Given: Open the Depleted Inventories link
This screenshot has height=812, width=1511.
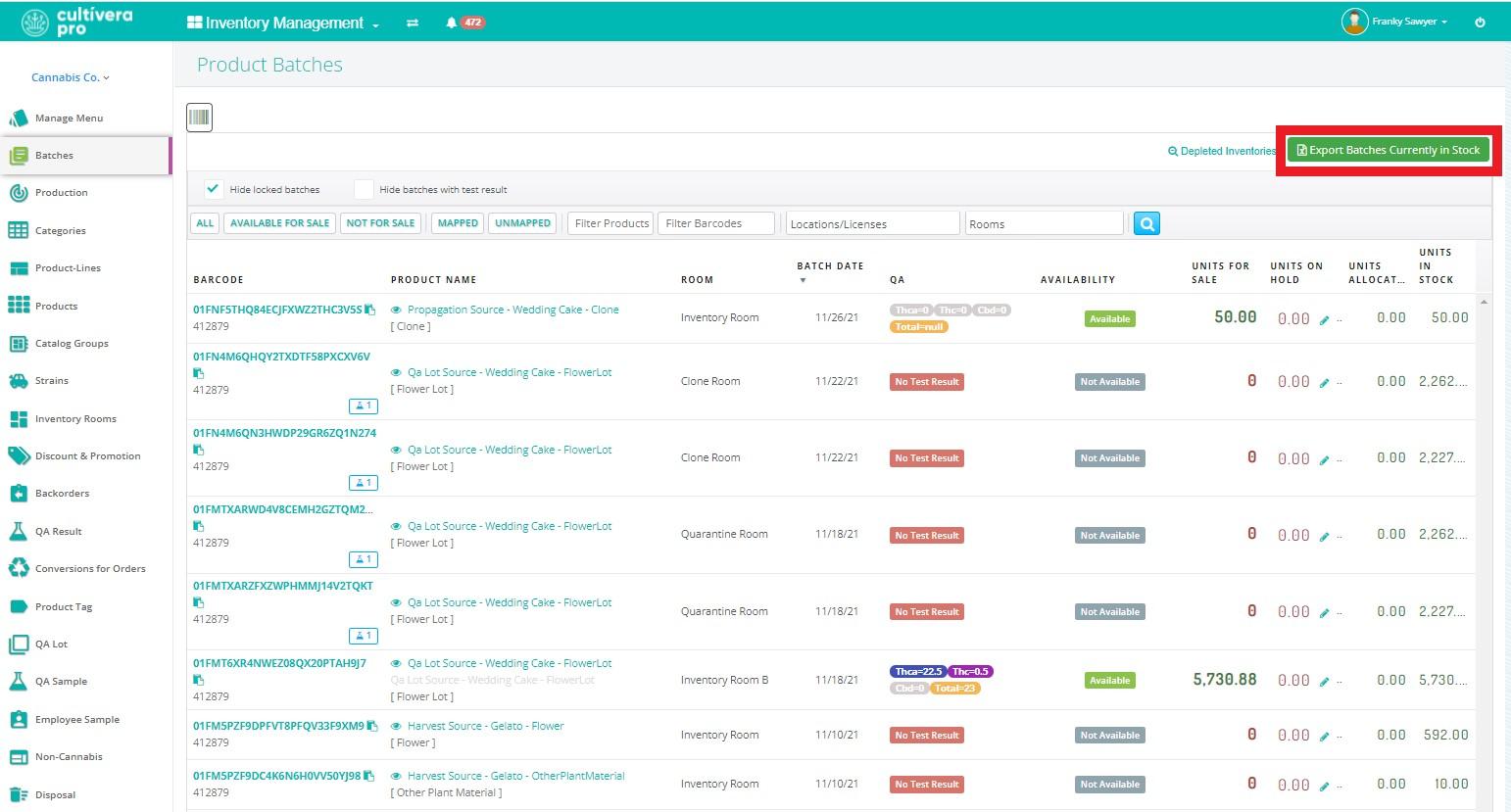Looking at the screenshot, I should pos(1222,151).
